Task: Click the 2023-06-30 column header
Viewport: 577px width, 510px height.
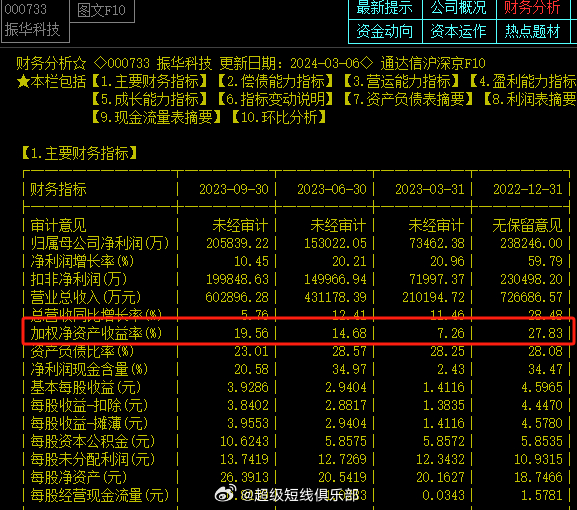Action: [x=332, y=190]
